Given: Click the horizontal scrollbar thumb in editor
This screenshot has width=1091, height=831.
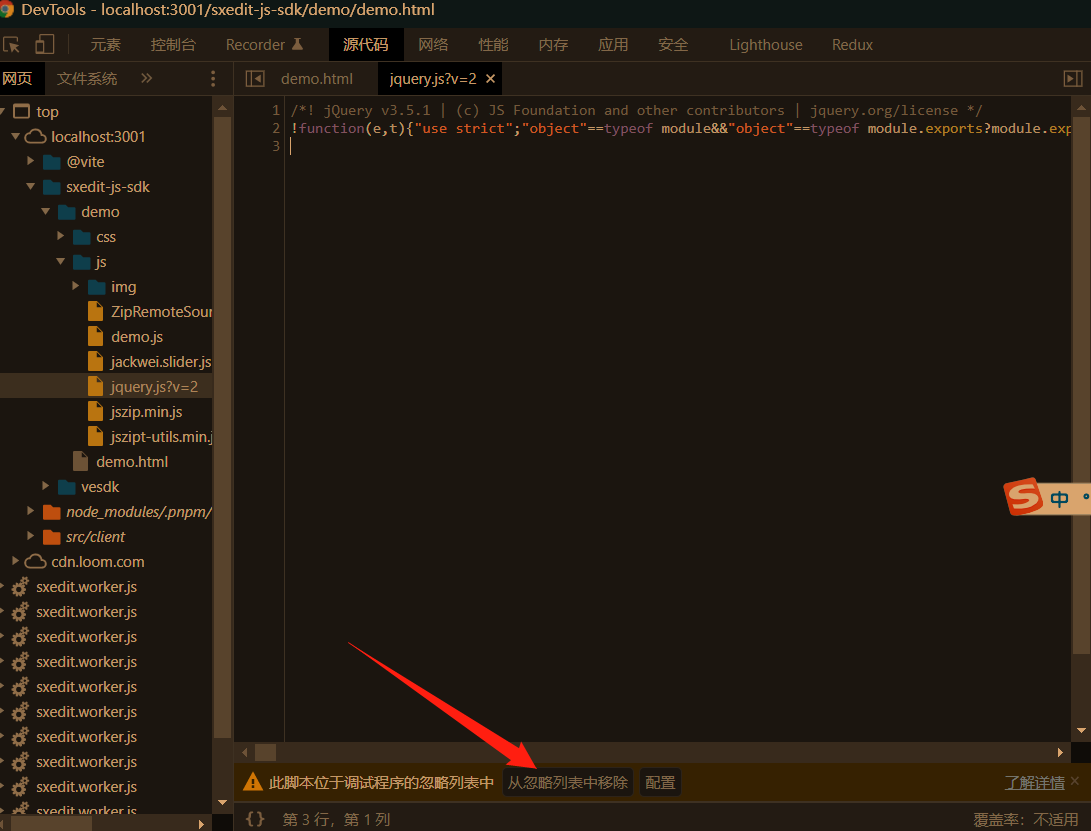Looking at the screenshot, I should pyautogui.click(x=265, y=752).
